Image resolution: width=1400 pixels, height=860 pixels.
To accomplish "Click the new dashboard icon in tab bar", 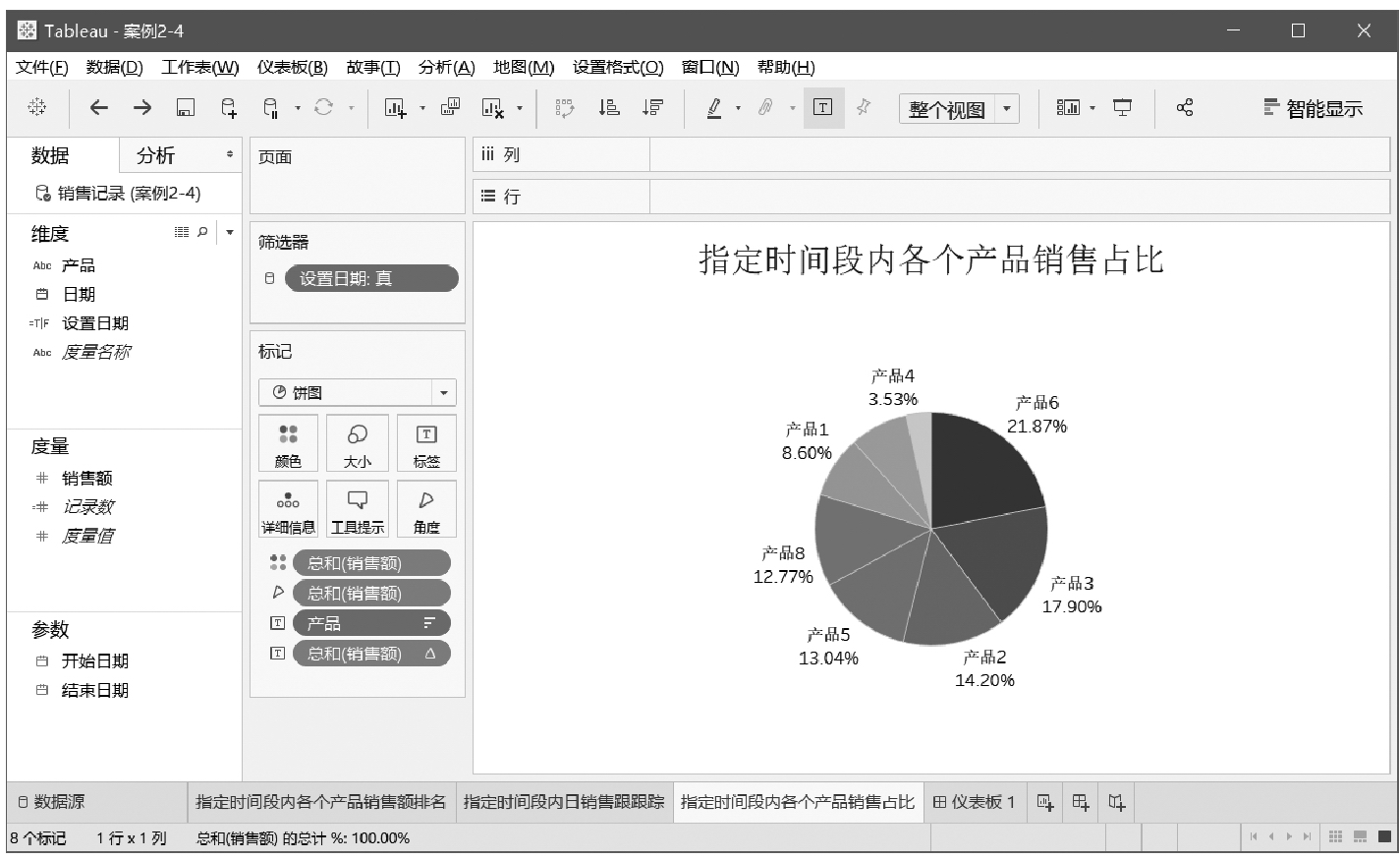I will (x=1081, y=802).
